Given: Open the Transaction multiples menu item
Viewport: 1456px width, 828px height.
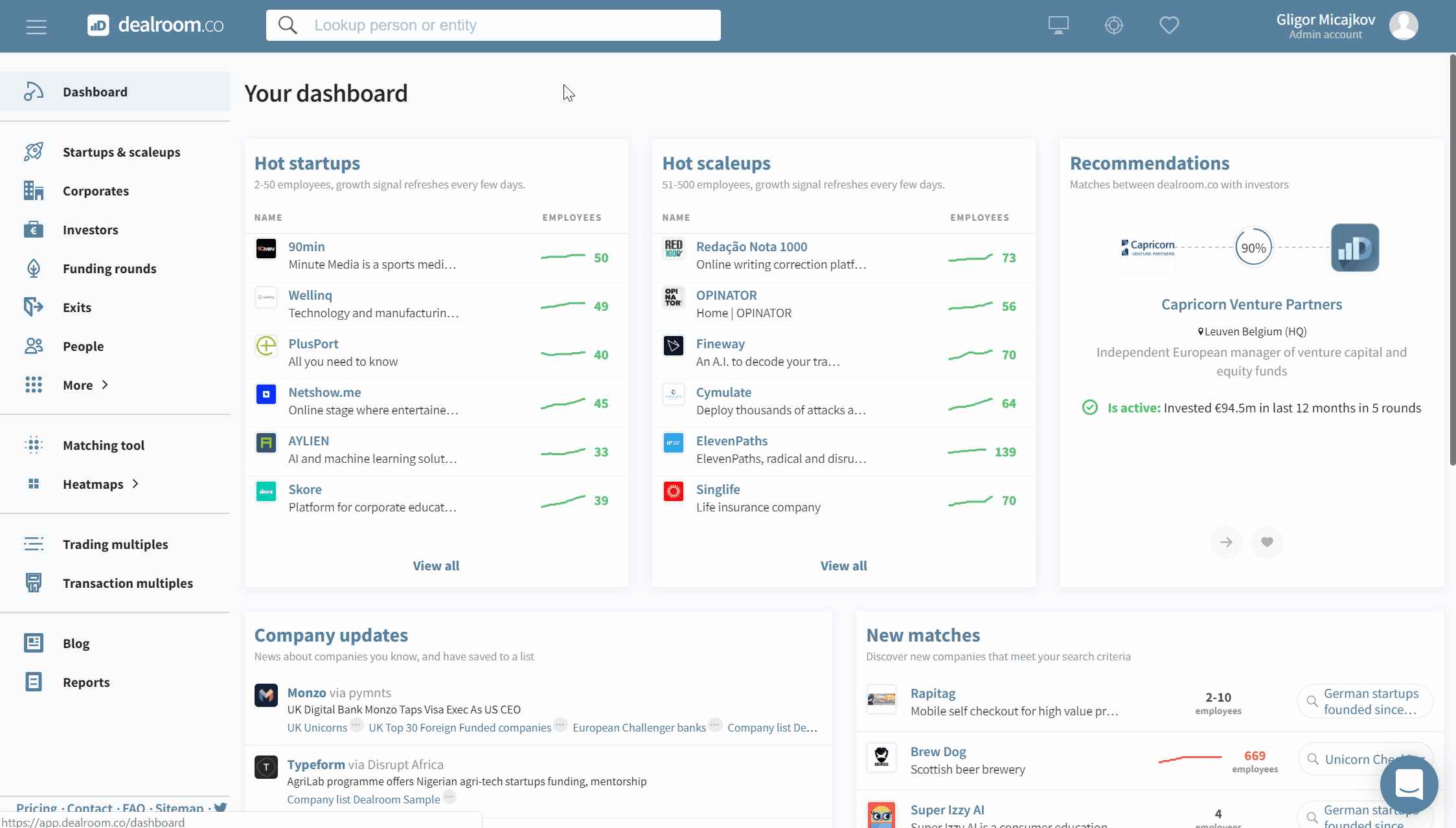Looking at the screenshot, I should click(x=128, y=583).
